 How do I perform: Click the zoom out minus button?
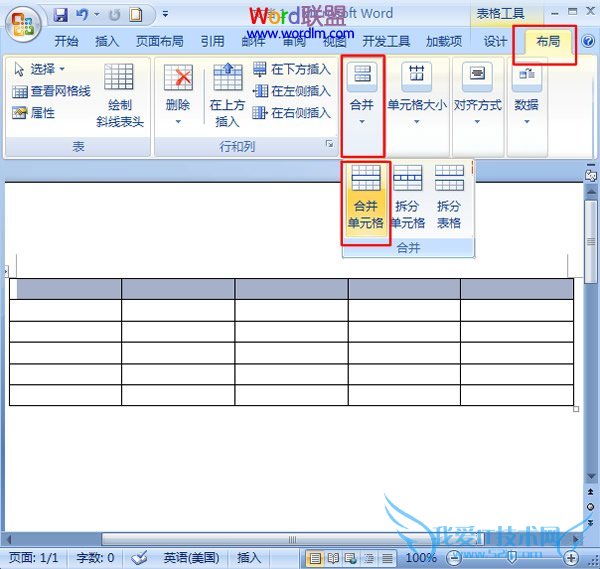(454, 558)
